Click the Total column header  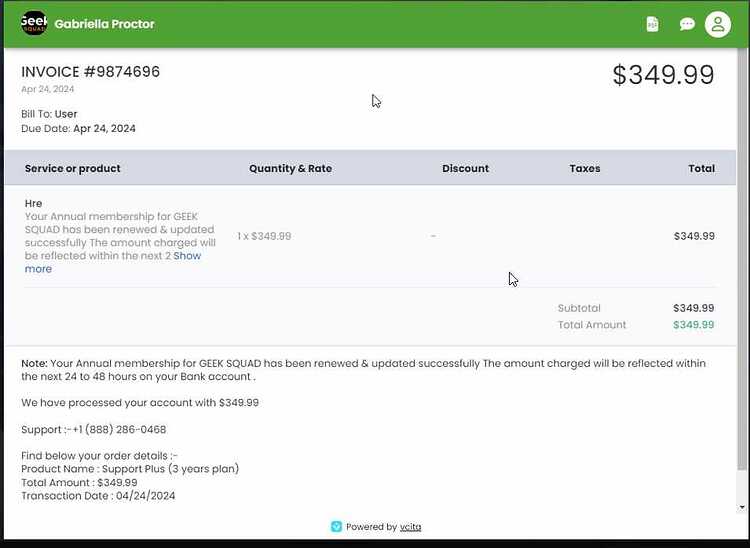click(701, 168)
